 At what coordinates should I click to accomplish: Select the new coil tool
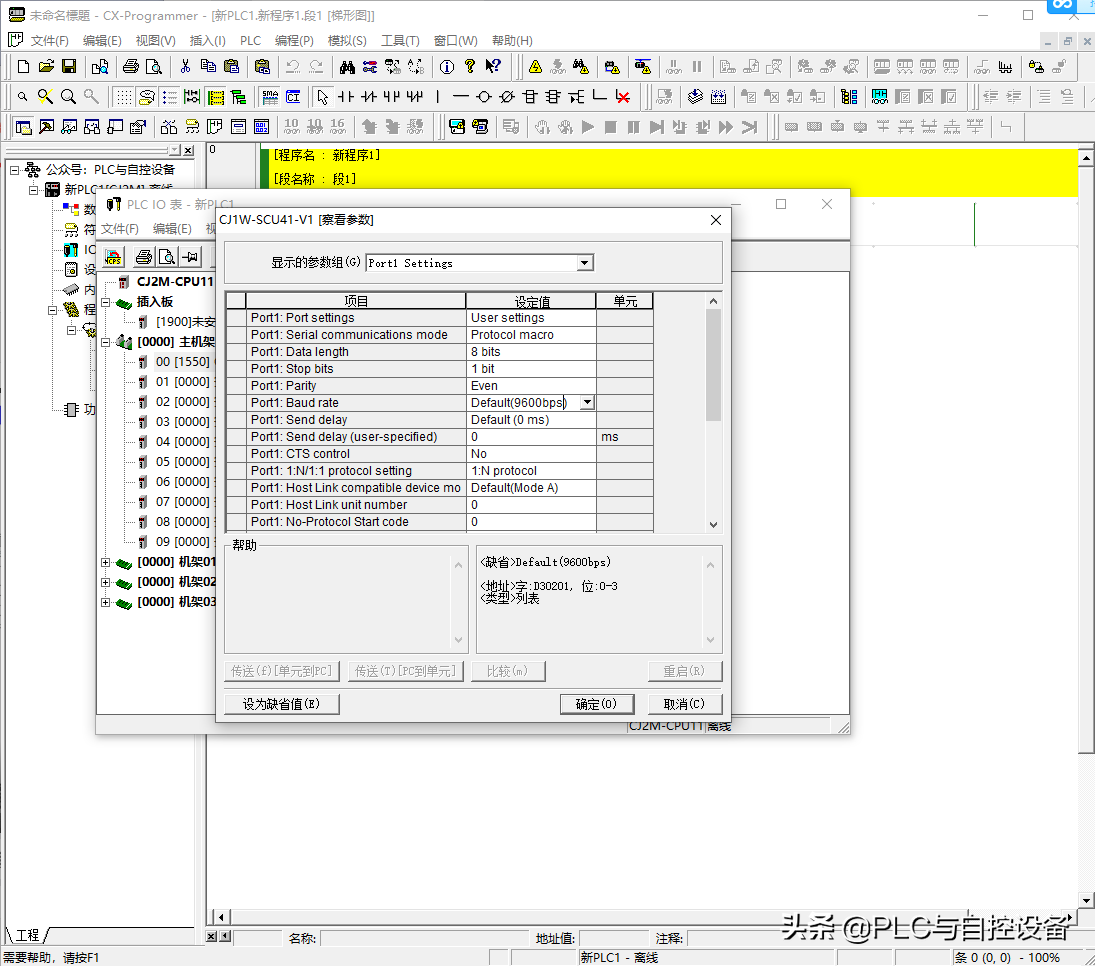484,97
